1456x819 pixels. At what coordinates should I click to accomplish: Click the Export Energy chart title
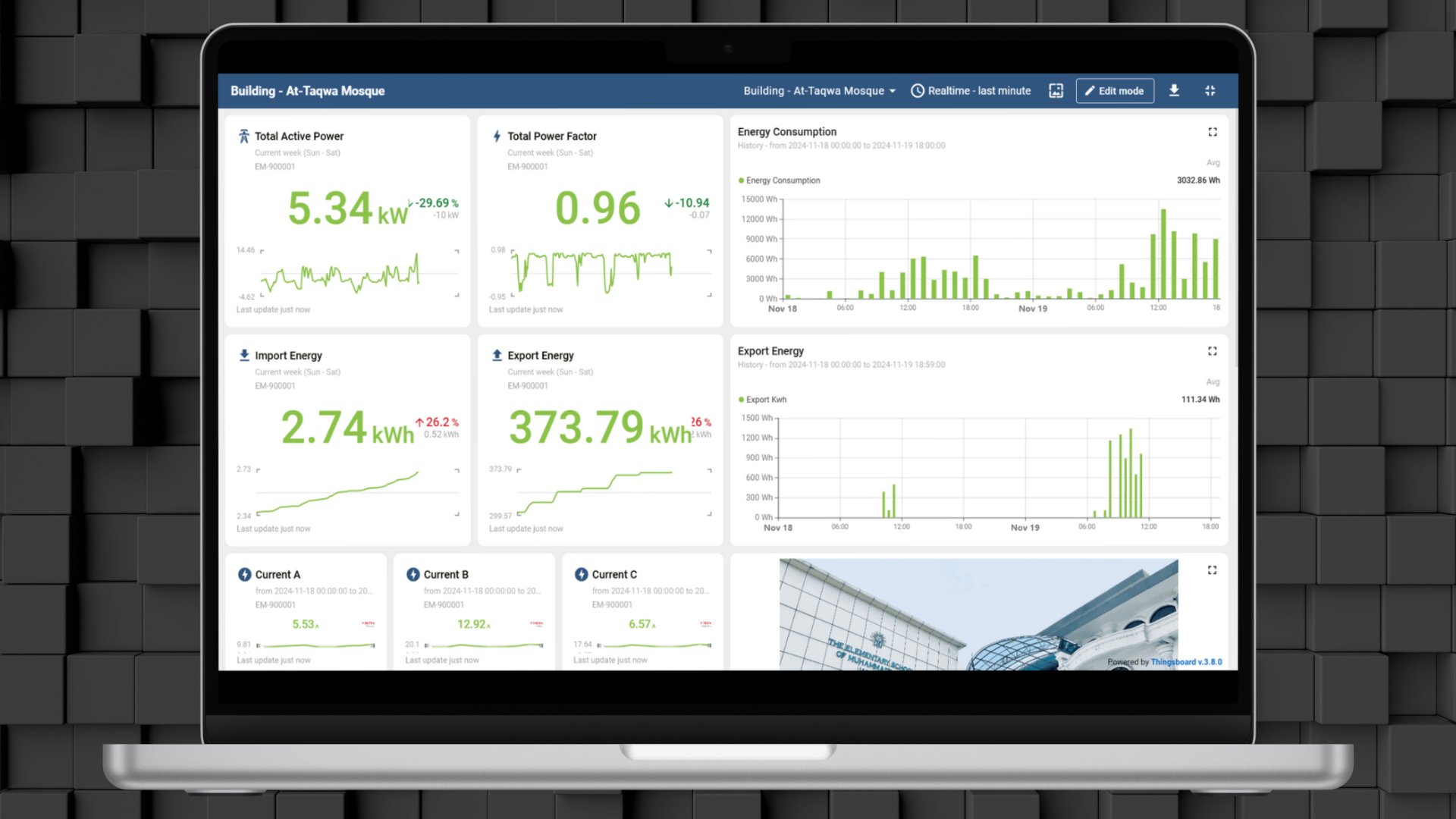coord(770,351)
